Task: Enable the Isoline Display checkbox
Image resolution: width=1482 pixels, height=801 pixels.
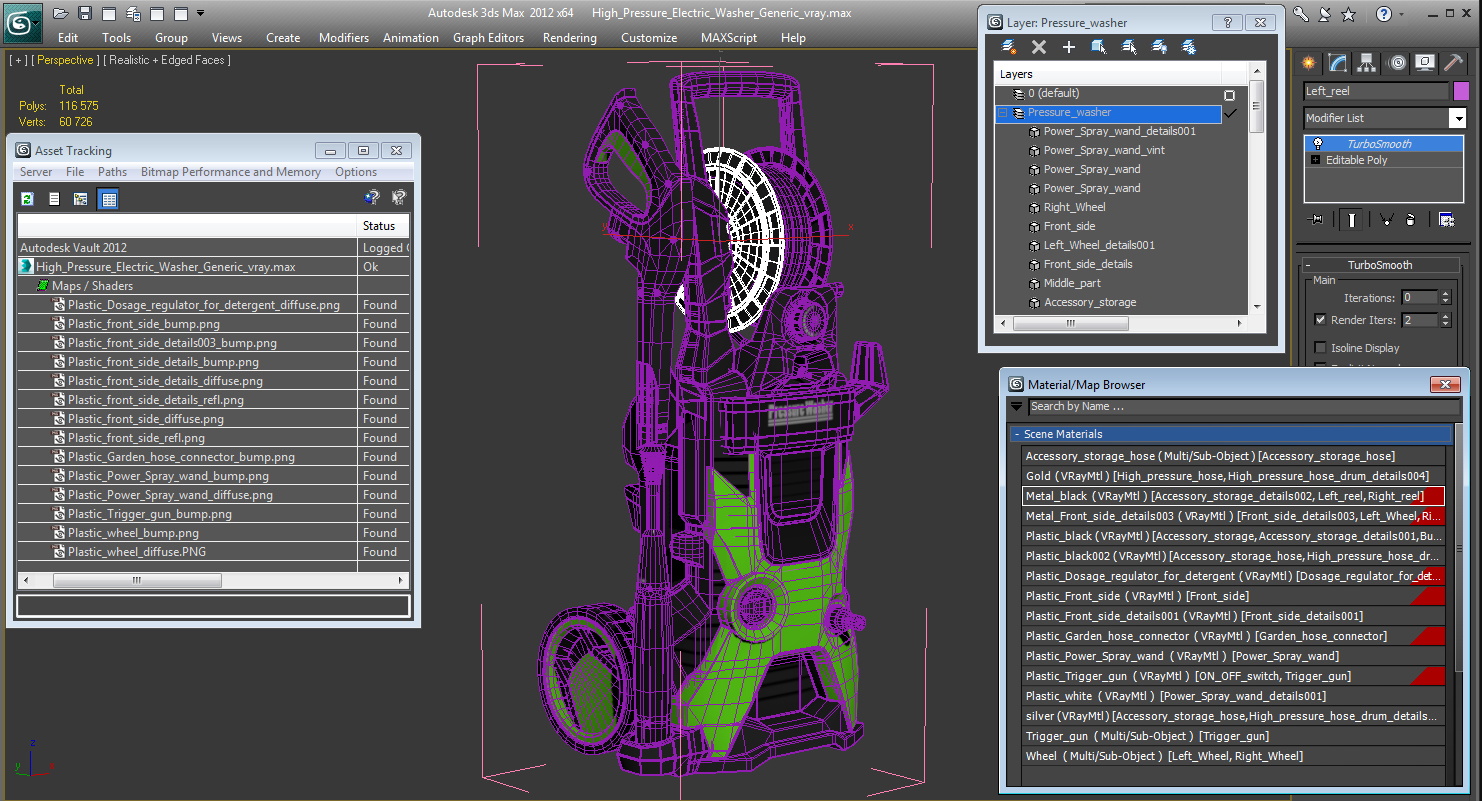Action: pyautogui.click(x=1320, y=348)
